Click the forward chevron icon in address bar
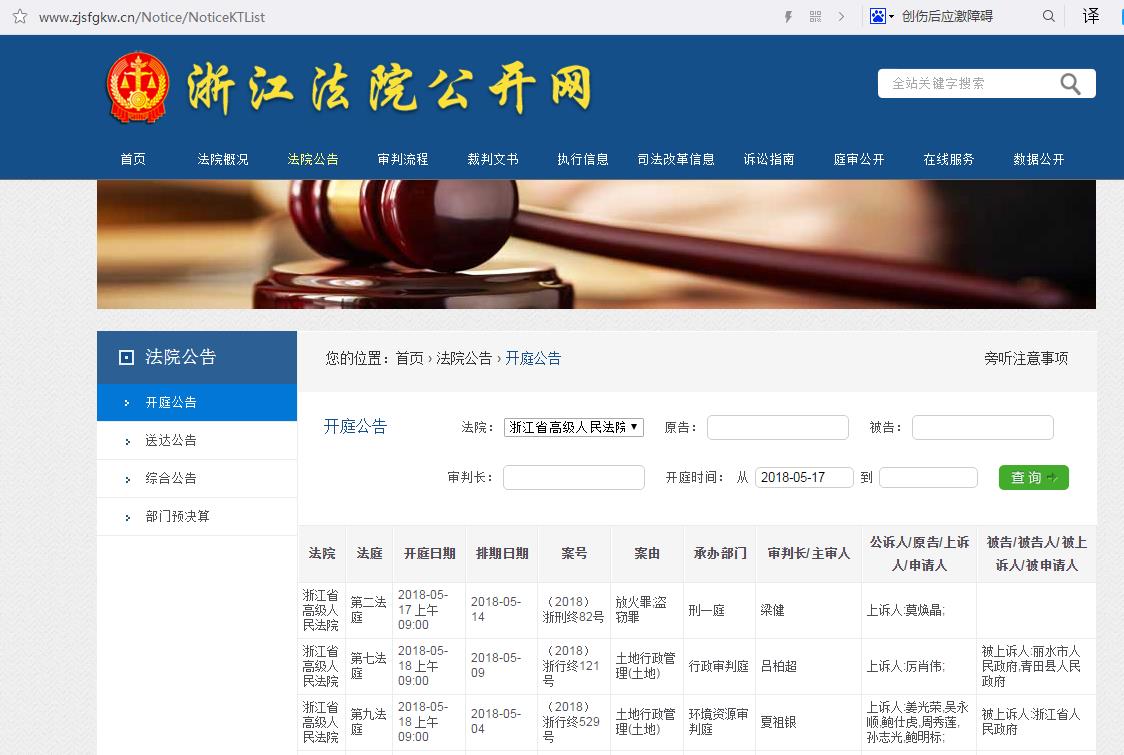Image resolution: width=1124 pixels, height=755 pixels. 842,16
